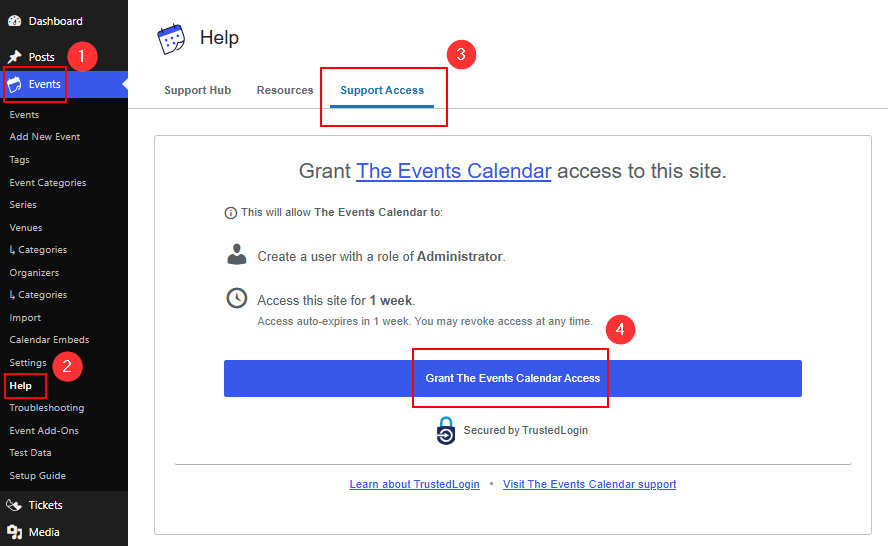The height and width of the screenshot is (546, 888).
Task: Click the Events calendar icon in sidebar
Action: [14, 85]
